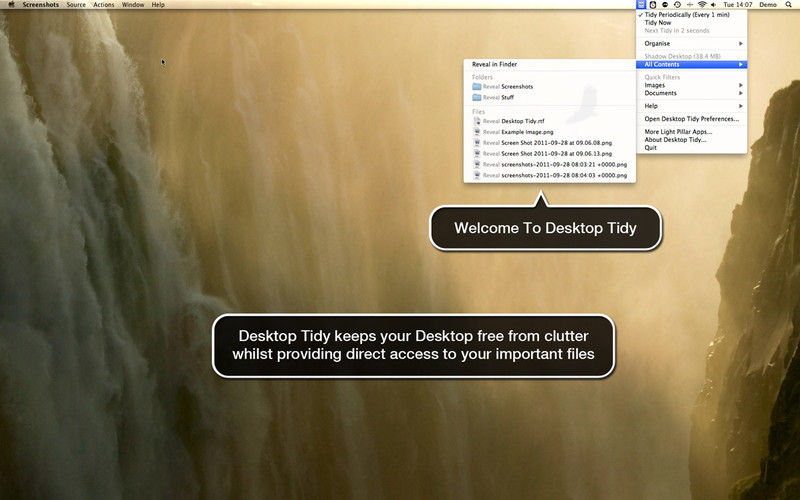This screenshot has width=800, height=500.
Task: Expand the Documents quick filter submenu
Action: click(690, 93)
